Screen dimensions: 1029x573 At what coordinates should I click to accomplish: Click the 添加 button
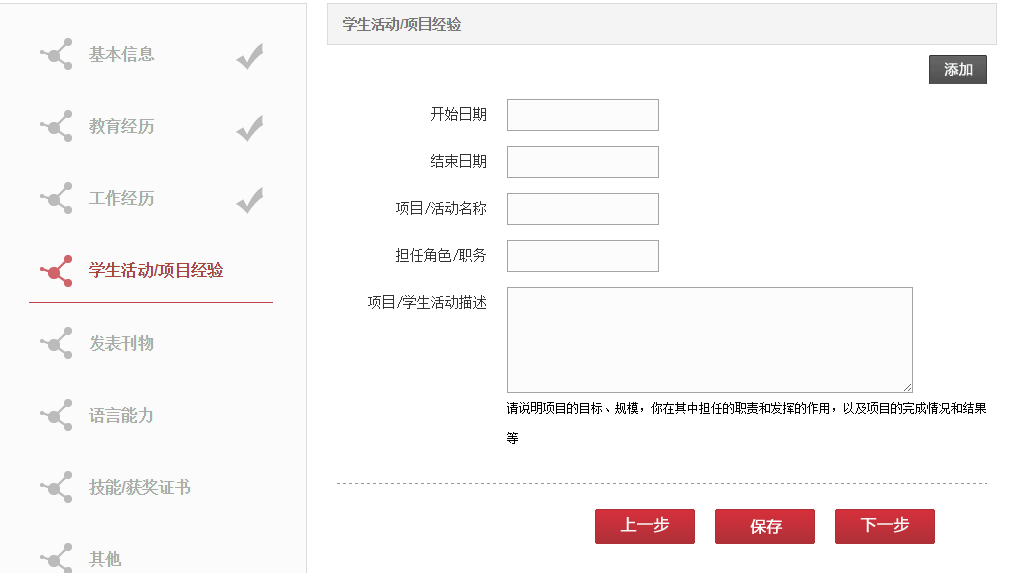[957, 70]
